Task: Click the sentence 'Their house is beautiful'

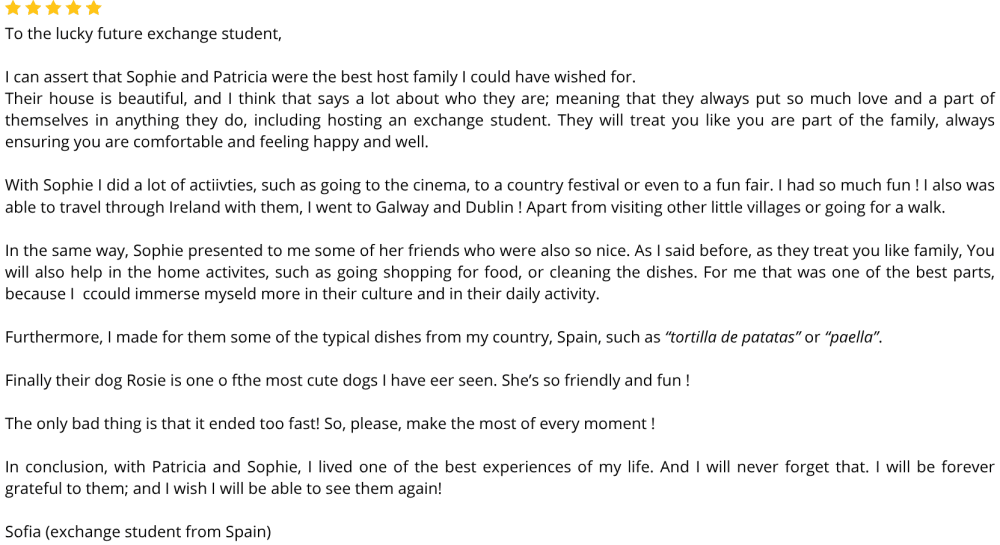Action: pos(95,99)
